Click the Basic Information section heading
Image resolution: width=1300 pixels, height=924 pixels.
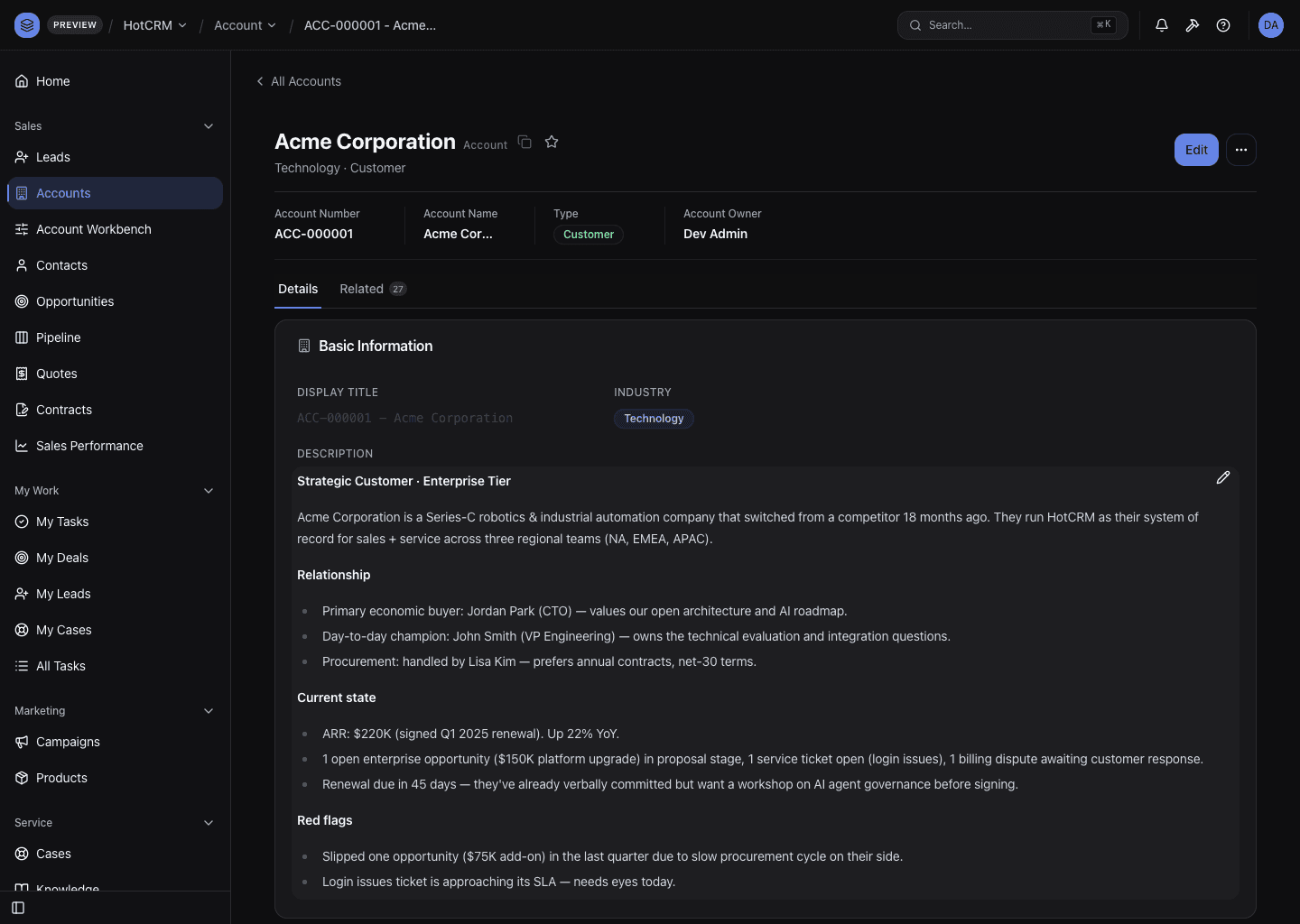pos(376,346)
